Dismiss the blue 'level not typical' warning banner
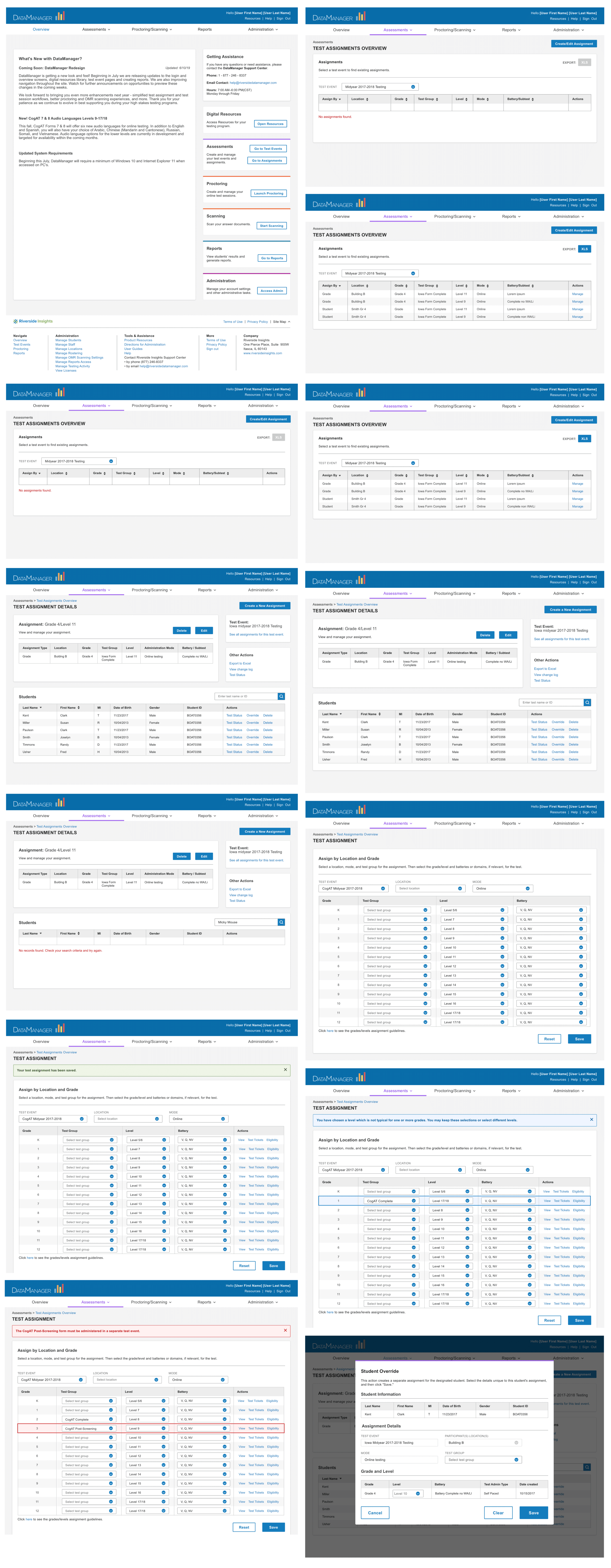This screenshot has height=1568, width=611. 591,1119
